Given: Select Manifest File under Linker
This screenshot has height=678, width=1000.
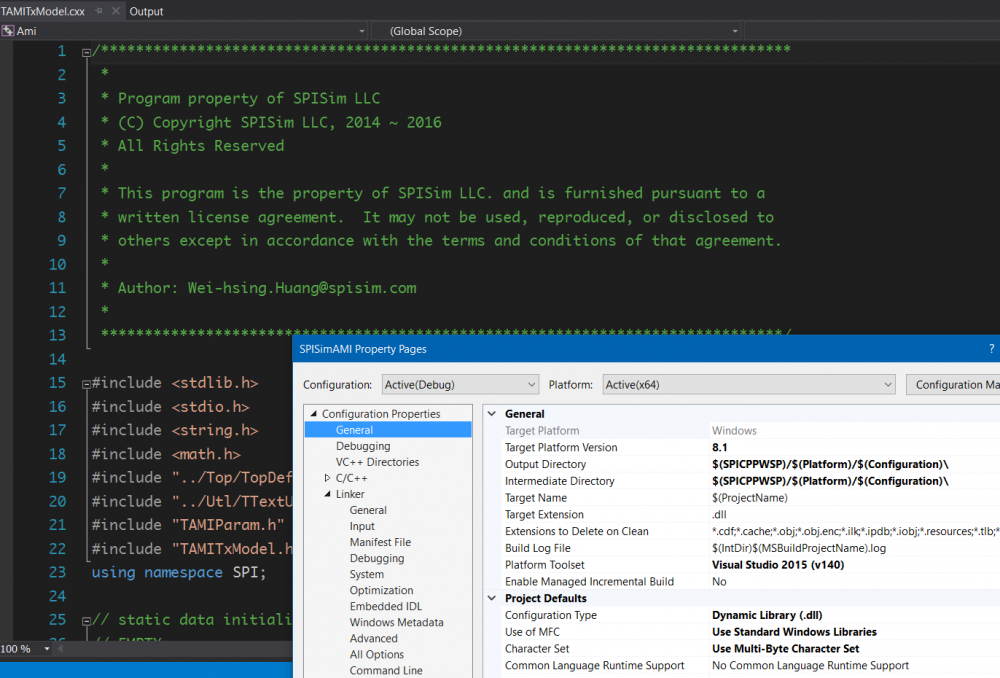Looking at the screenshot, I should tap(380, 542).
